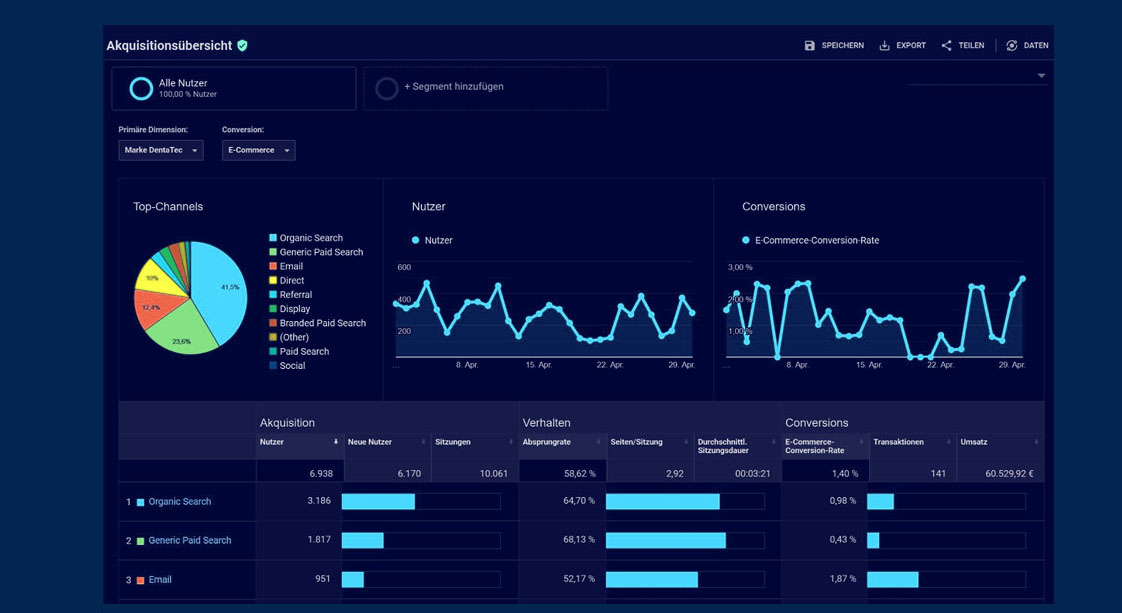The image size is (1122, 613).
Task: Open the Generic Paid Search channel link
Action: pos(189,541)
